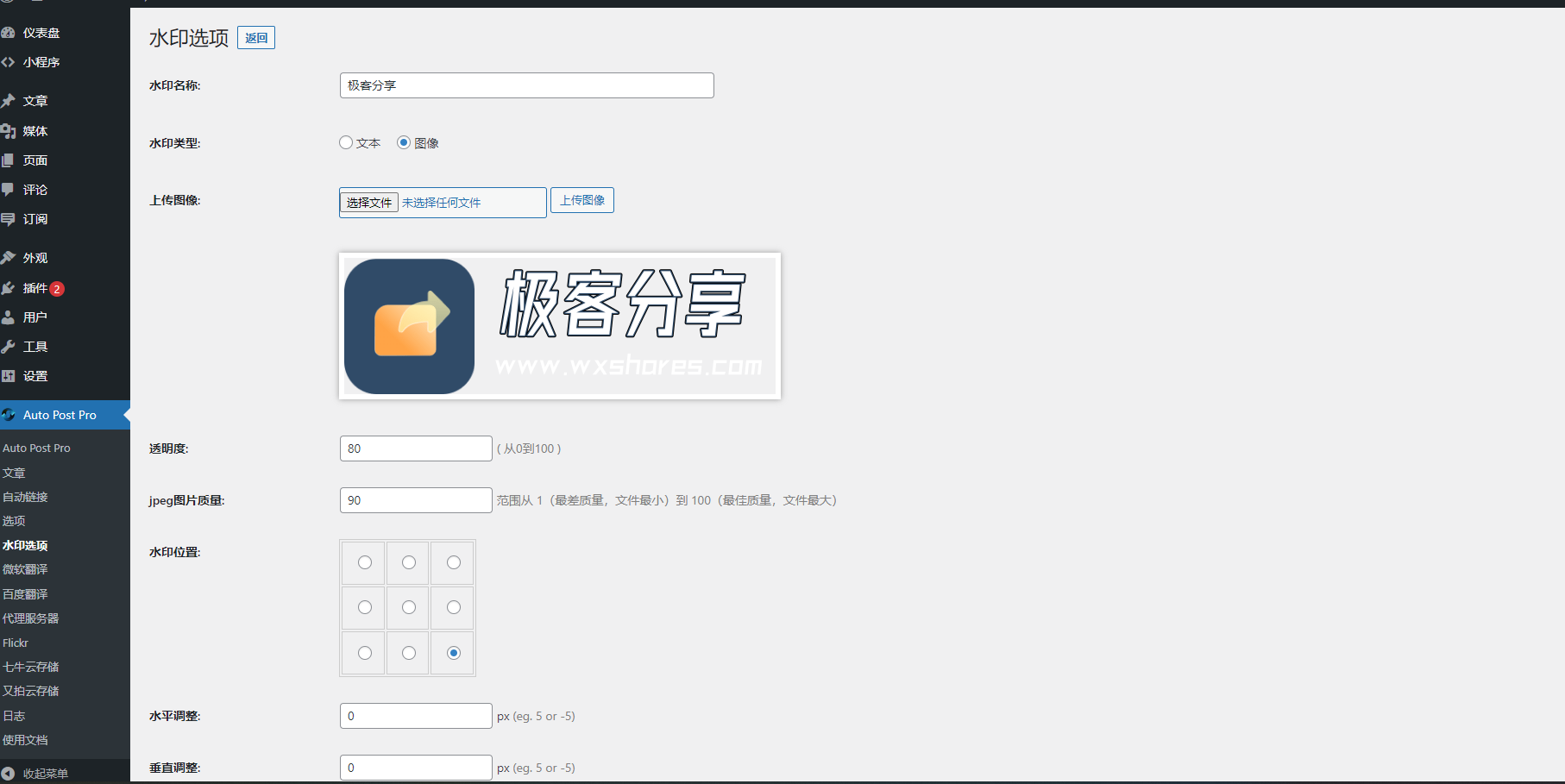The width and height of the screenshot is (1565, 784).
Task: Open the 七牛云存储 submenu entry
Action: tap(31, 666)
